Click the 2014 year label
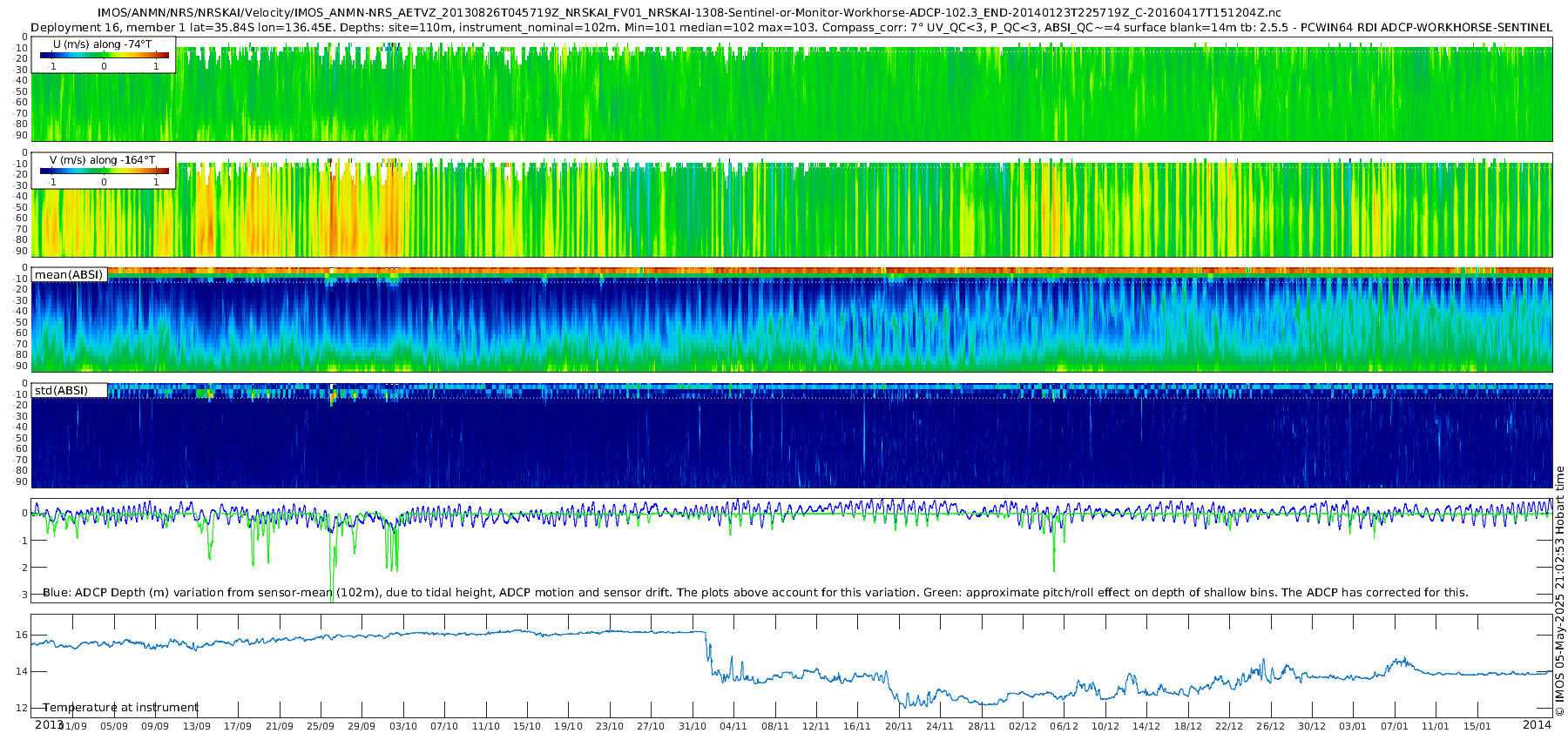1568x740 pixels. (1537, 724)
